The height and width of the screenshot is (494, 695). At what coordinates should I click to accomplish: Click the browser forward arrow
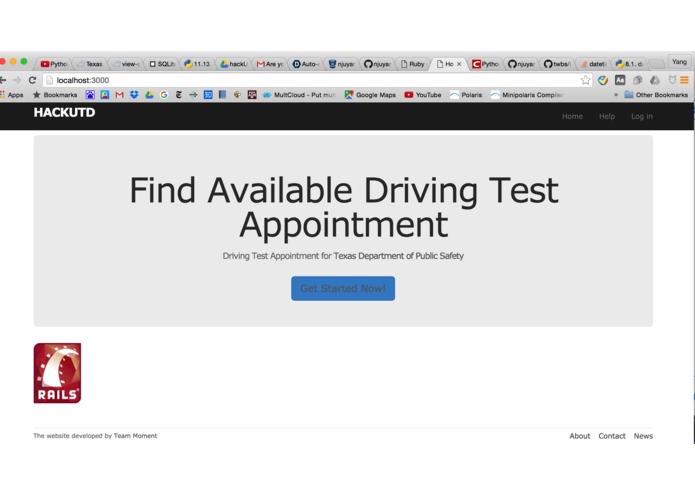[17, 80]
